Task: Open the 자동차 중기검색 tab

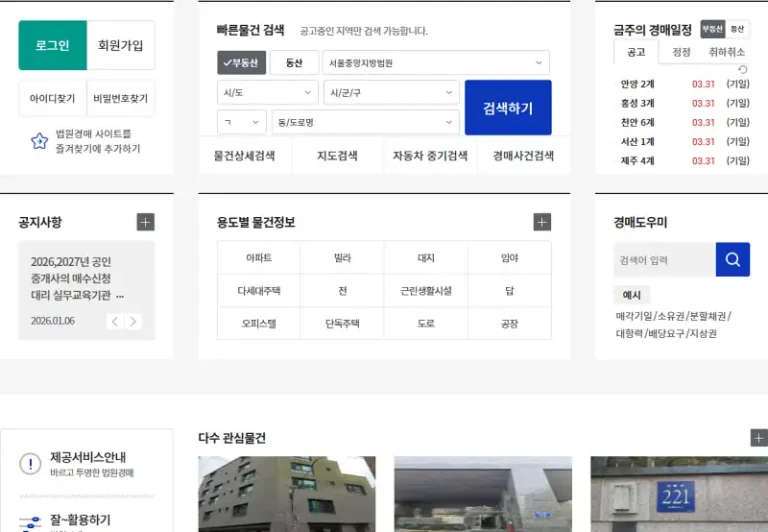Action: coord(430,156)
